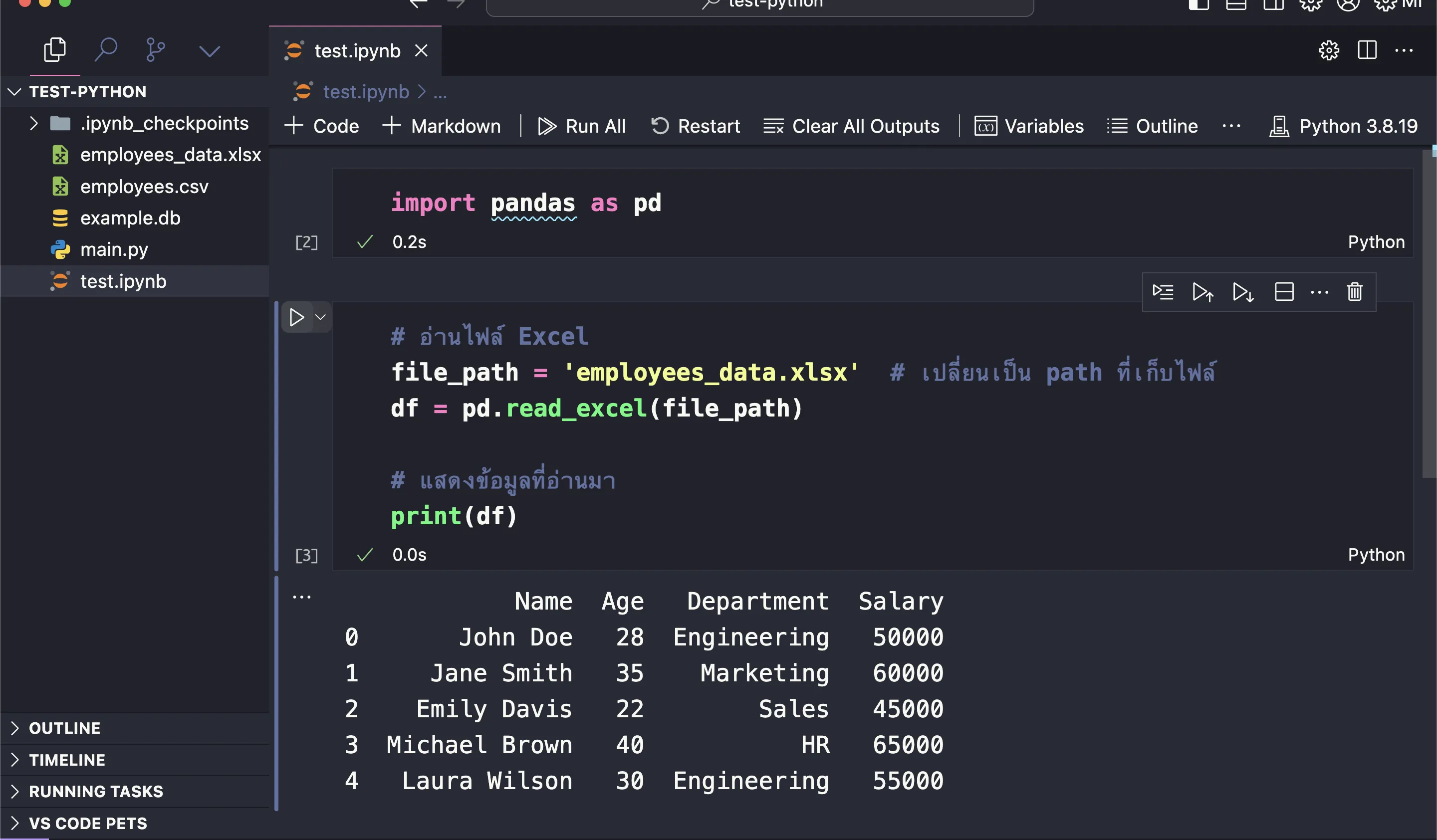
Task: Select the test.ipynb breadcrumb tab
Action: (x=365, y=91)
